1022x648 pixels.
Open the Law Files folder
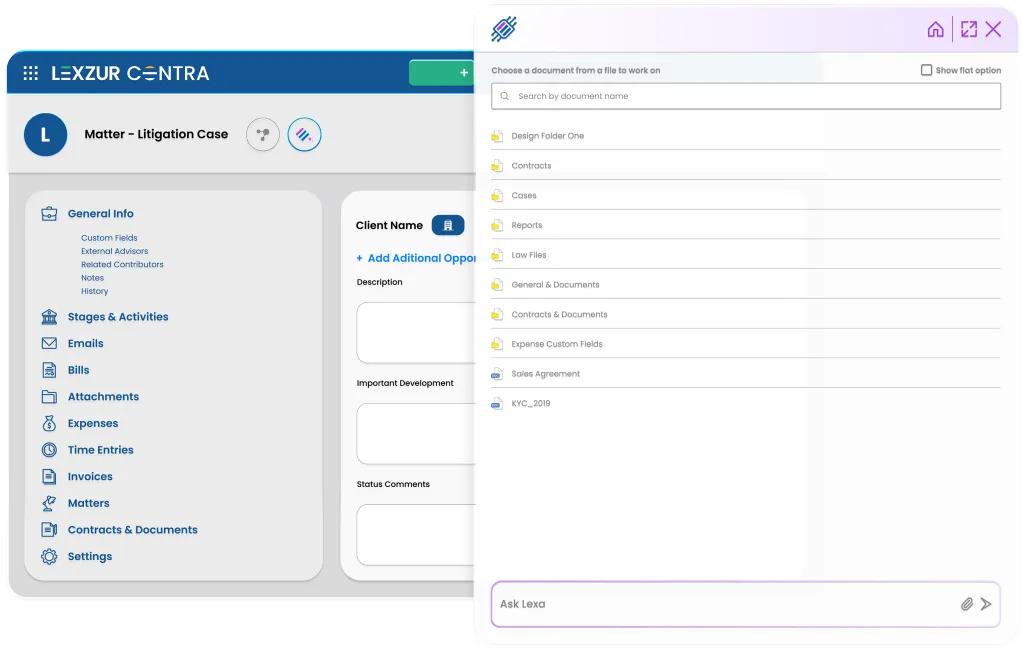pos(746,255)
